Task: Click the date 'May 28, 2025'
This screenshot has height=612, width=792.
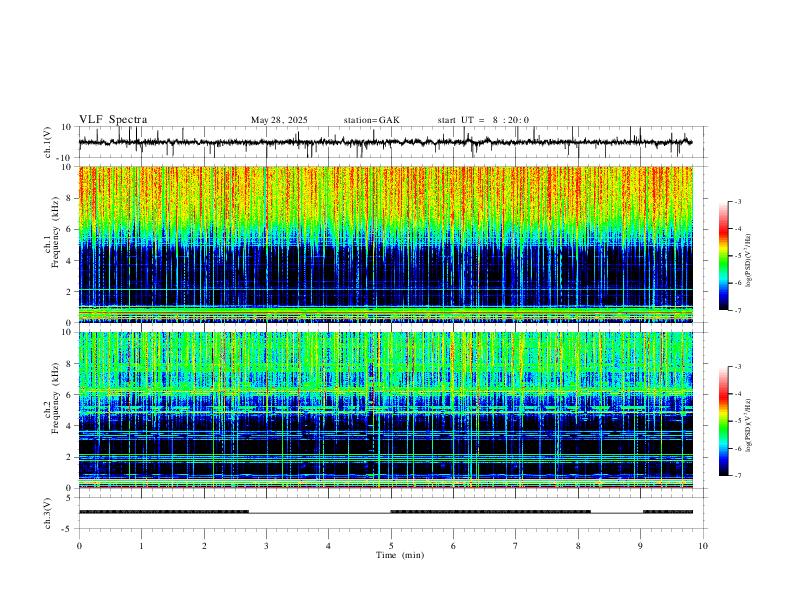Action: click(x=279, y=120)
